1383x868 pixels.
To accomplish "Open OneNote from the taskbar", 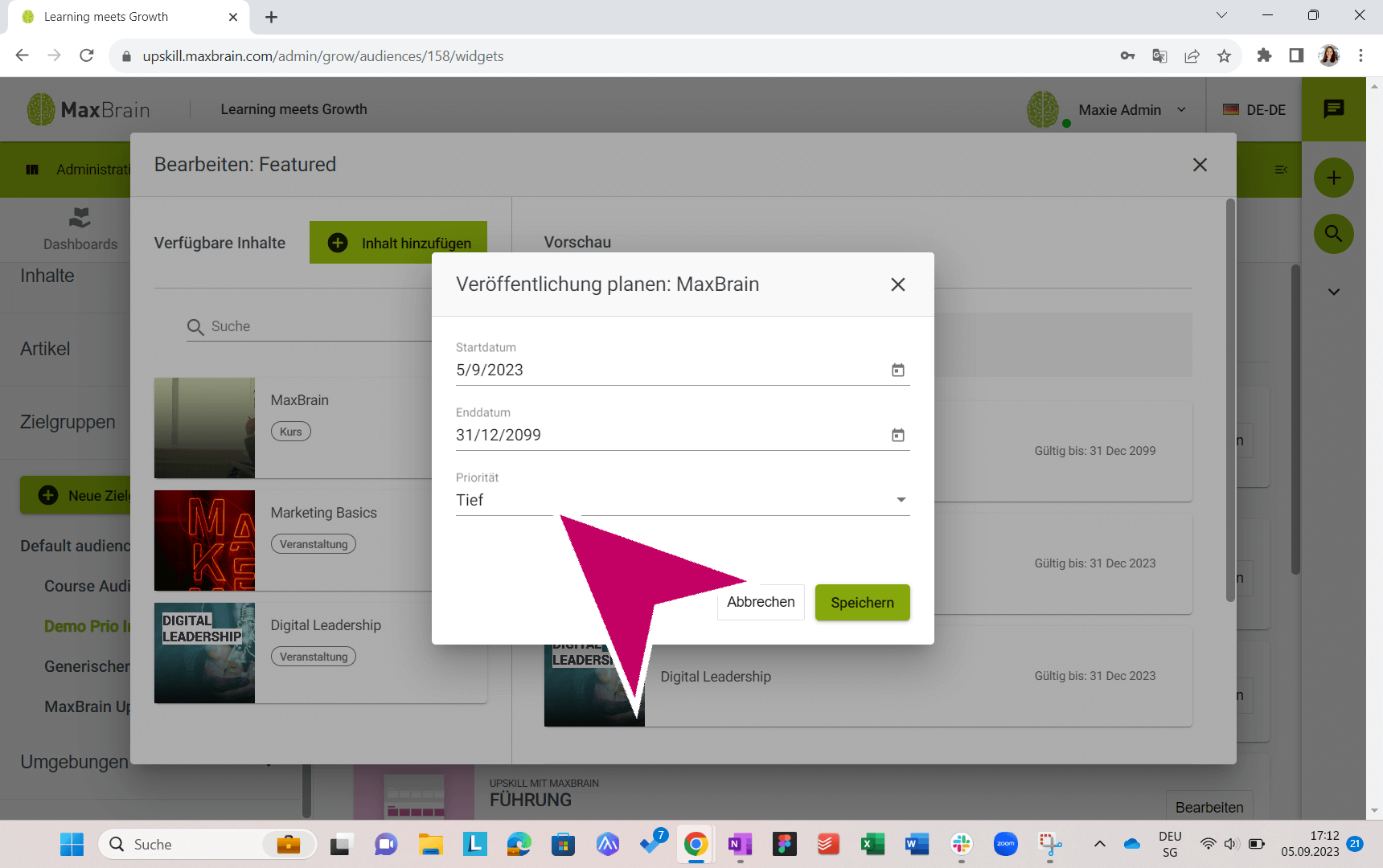I will (x=740, y=844).
